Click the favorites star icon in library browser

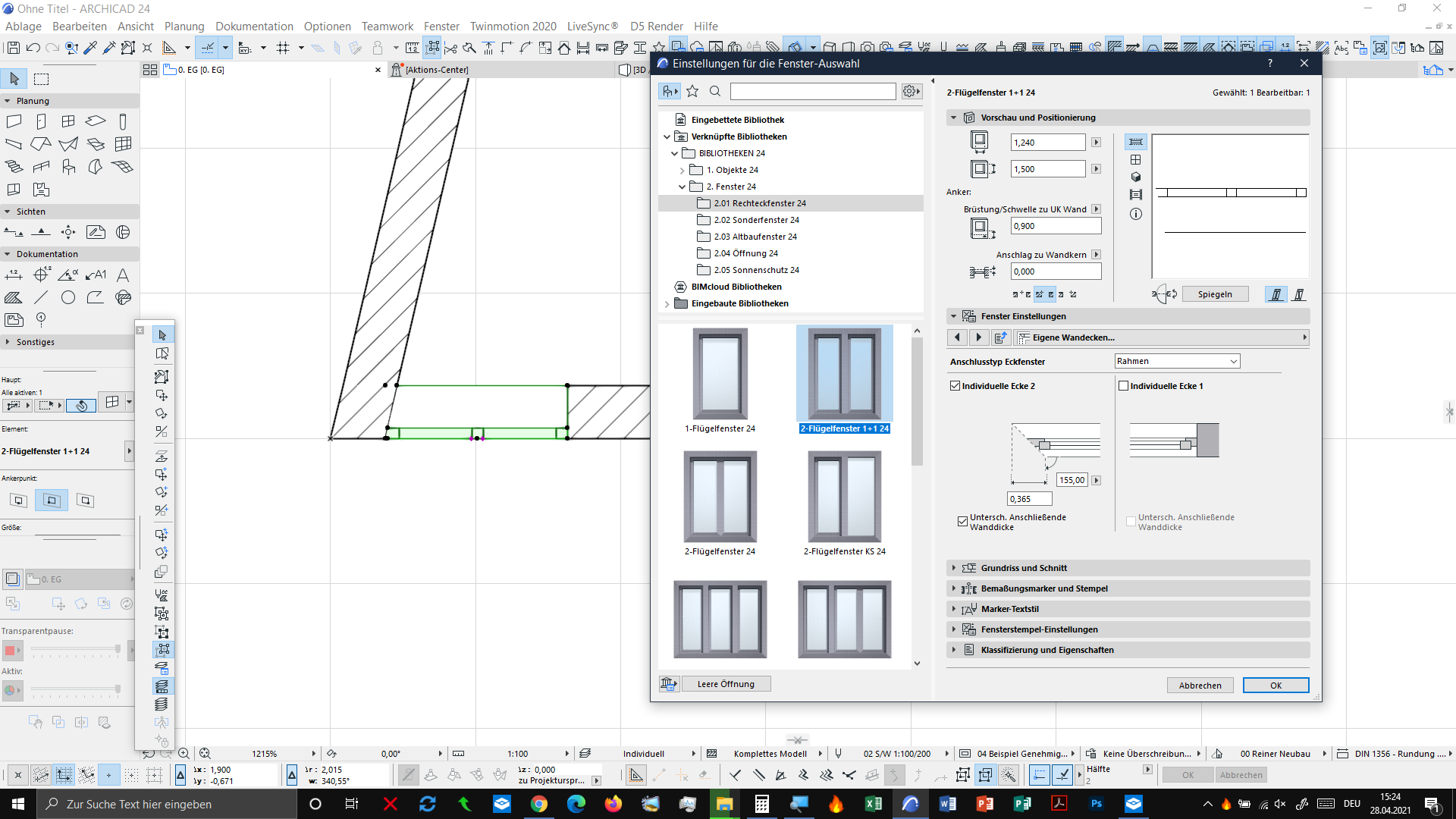tap(692, 91)
